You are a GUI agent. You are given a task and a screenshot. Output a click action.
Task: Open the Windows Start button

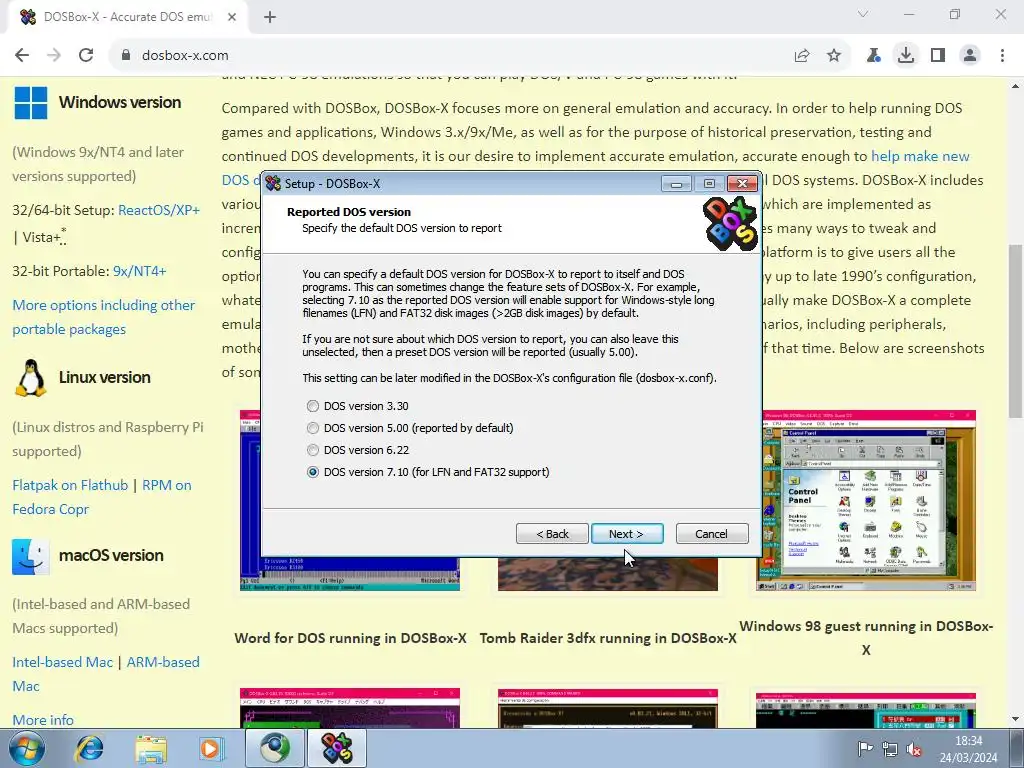26,748
